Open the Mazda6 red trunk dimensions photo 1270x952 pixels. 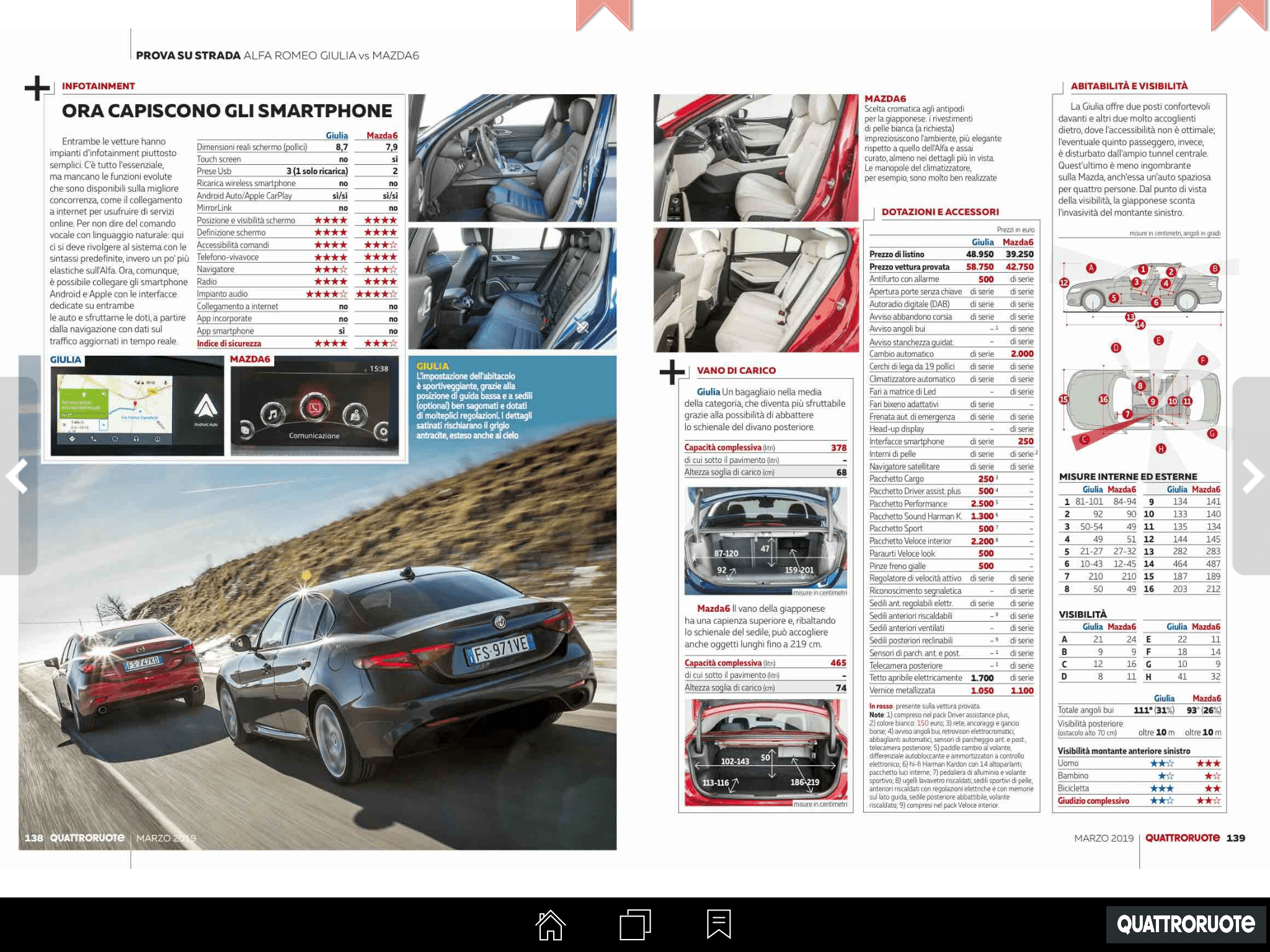(766, 752)
